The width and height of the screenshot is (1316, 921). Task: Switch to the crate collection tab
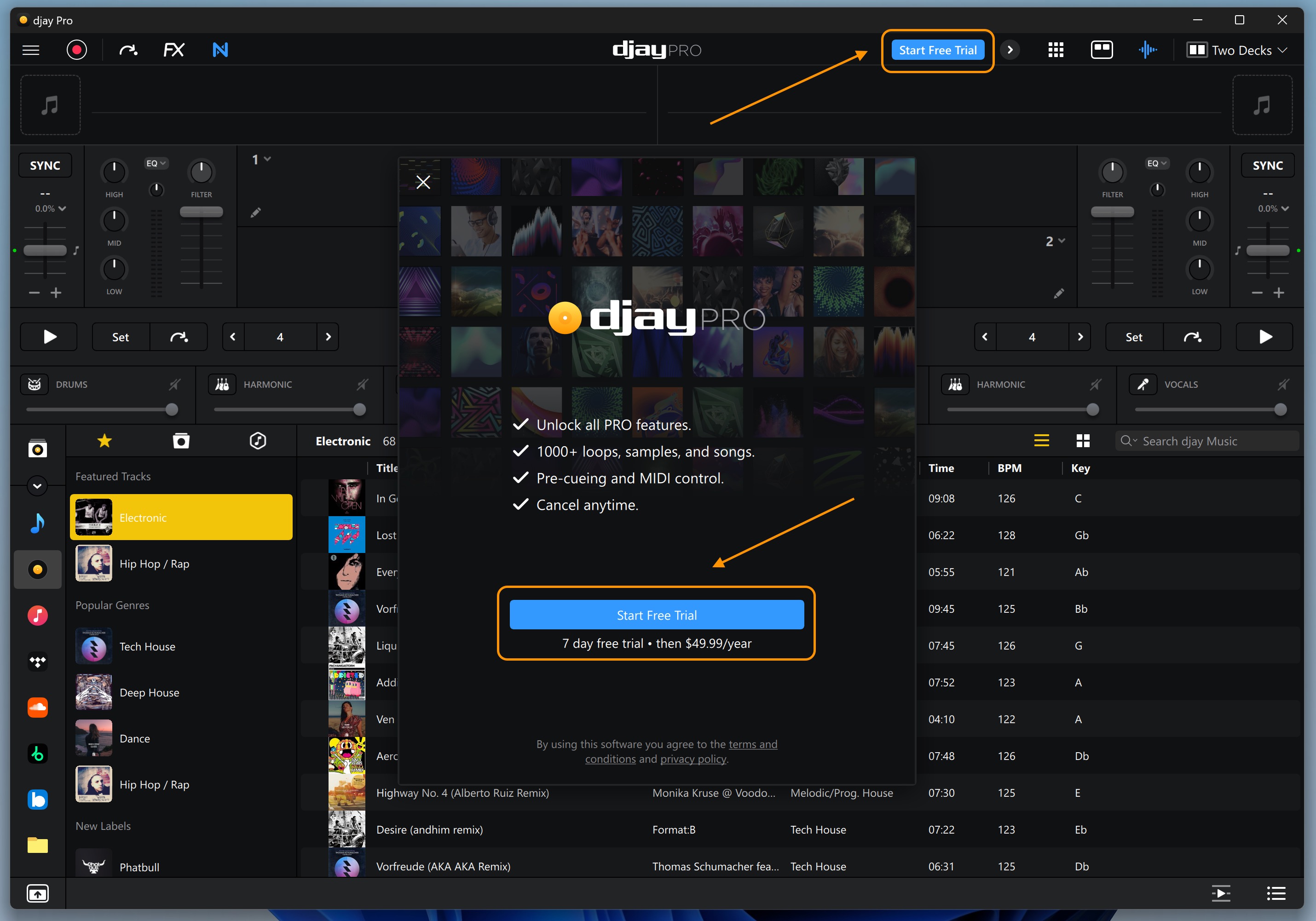(x=181, y=441)
